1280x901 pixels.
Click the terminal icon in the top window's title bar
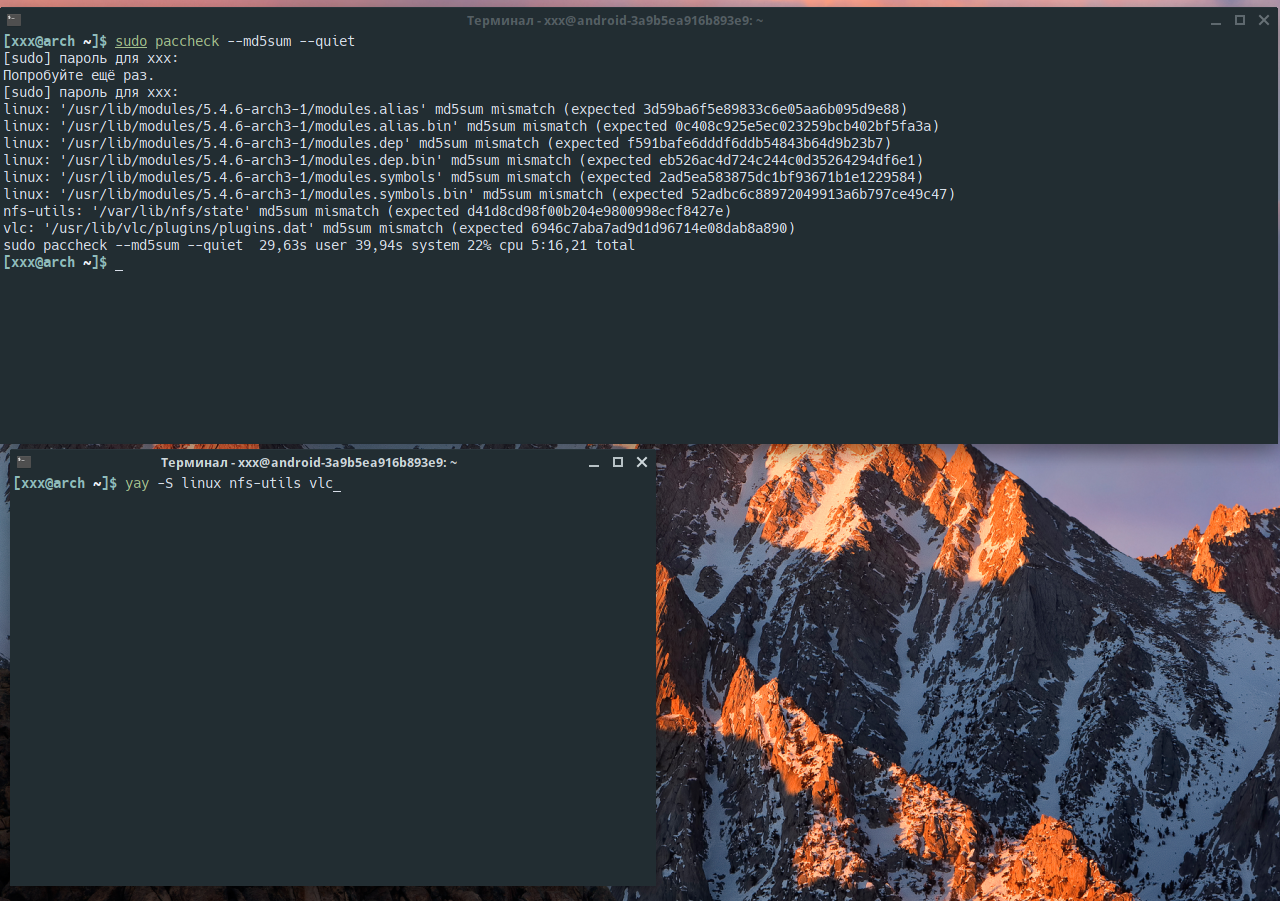tap(13, 20)
